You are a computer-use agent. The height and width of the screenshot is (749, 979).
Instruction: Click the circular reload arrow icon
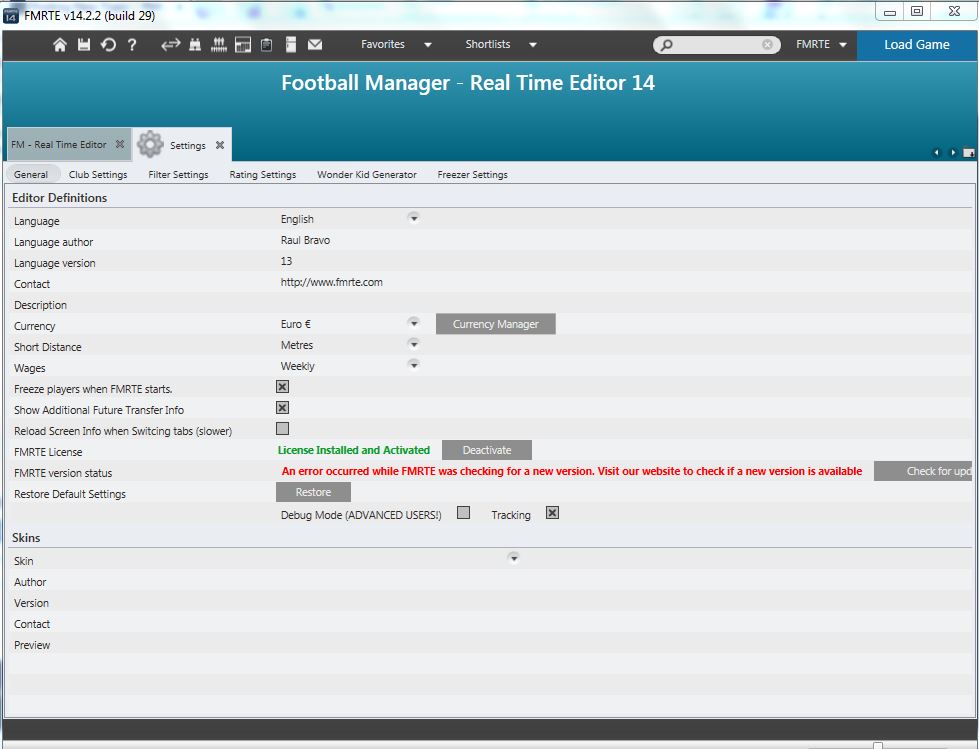click(108, 44)
